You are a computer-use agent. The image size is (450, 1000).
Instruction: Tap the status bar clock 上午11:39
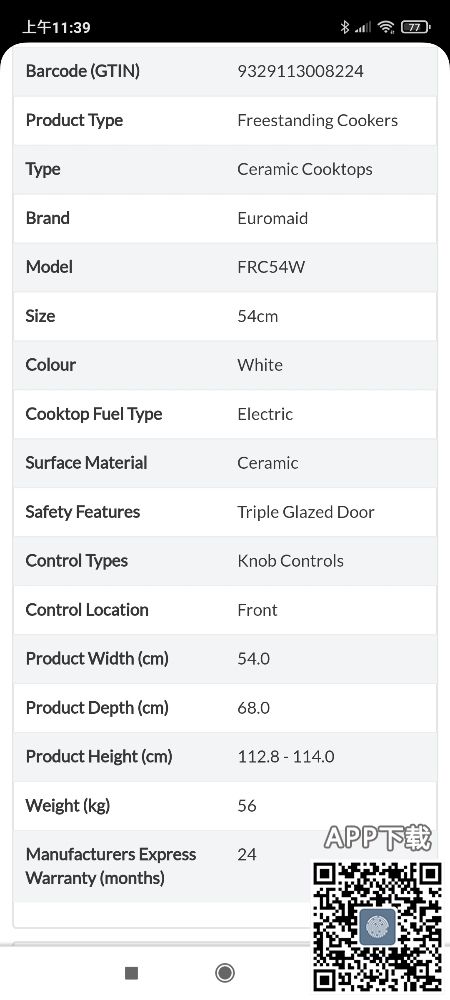tap(56, 27)
